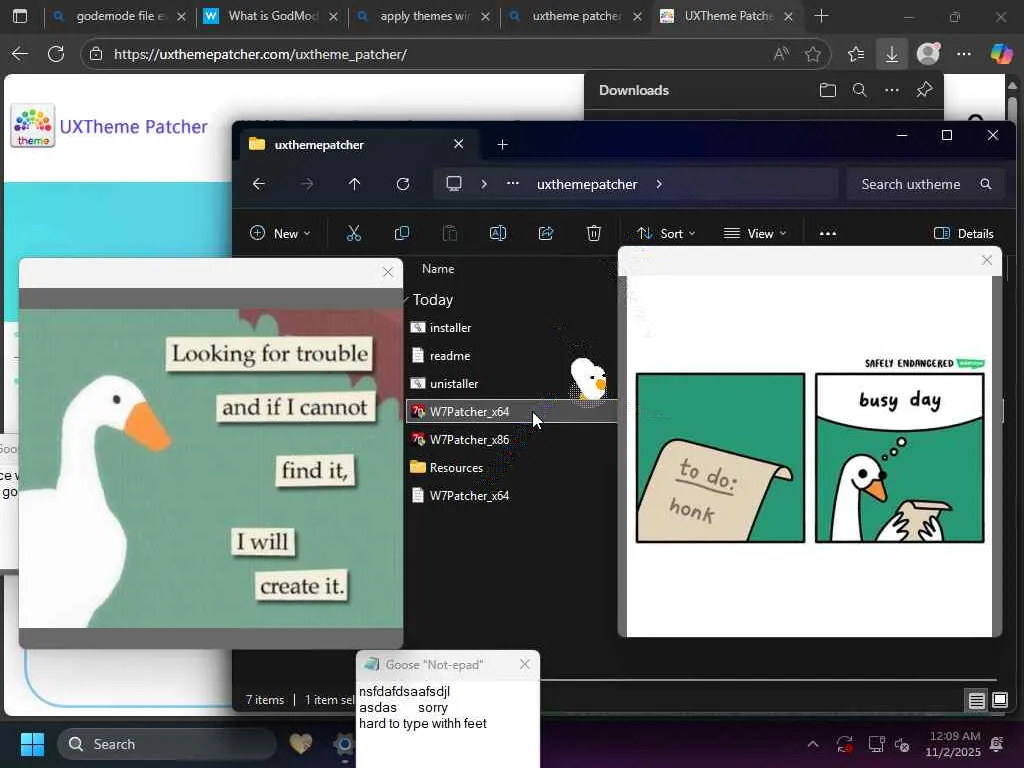Click the Name column header
The height and width of the screenshot is (768, 1024).
click(438, 268)
